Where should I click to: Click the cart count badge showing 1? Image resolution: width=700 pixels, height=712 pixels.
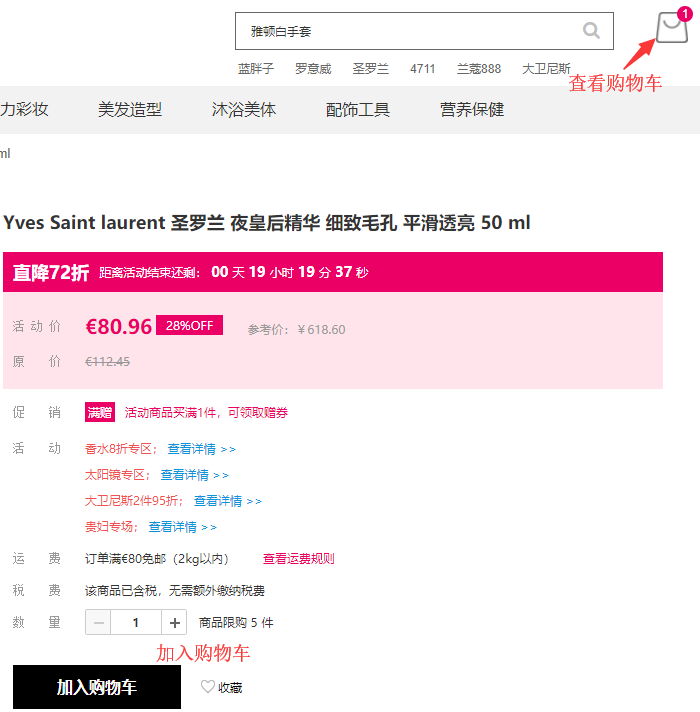click(685, 14)
